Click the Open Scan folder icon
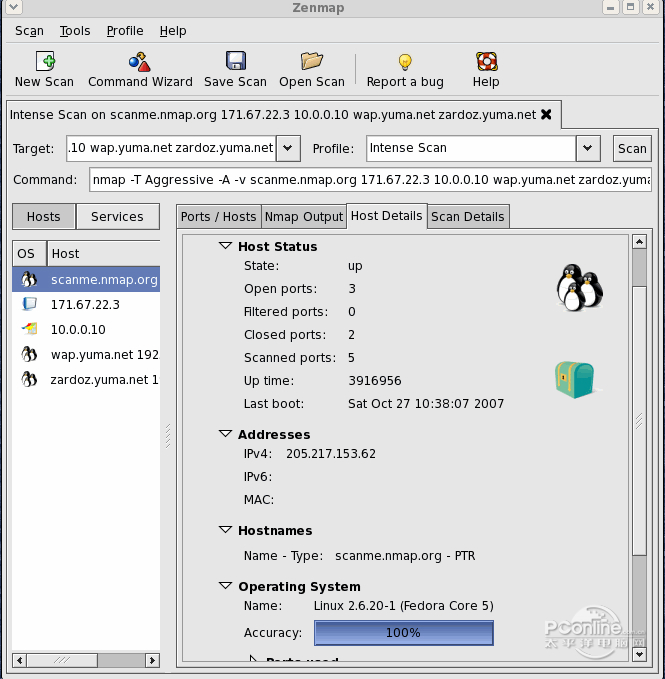This screenshot has height=679, width=665. [312, 61]
